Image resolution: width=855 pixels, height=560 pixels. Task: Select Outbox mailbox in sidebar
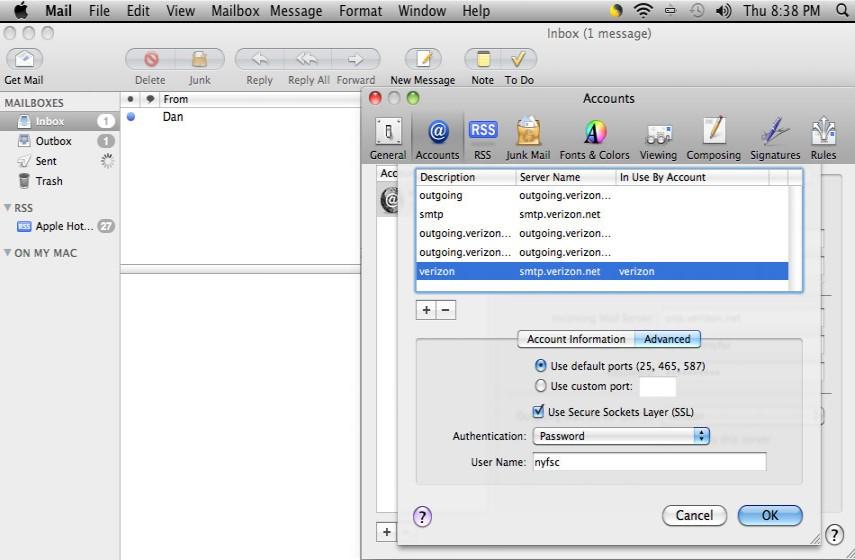pos(59,141)
